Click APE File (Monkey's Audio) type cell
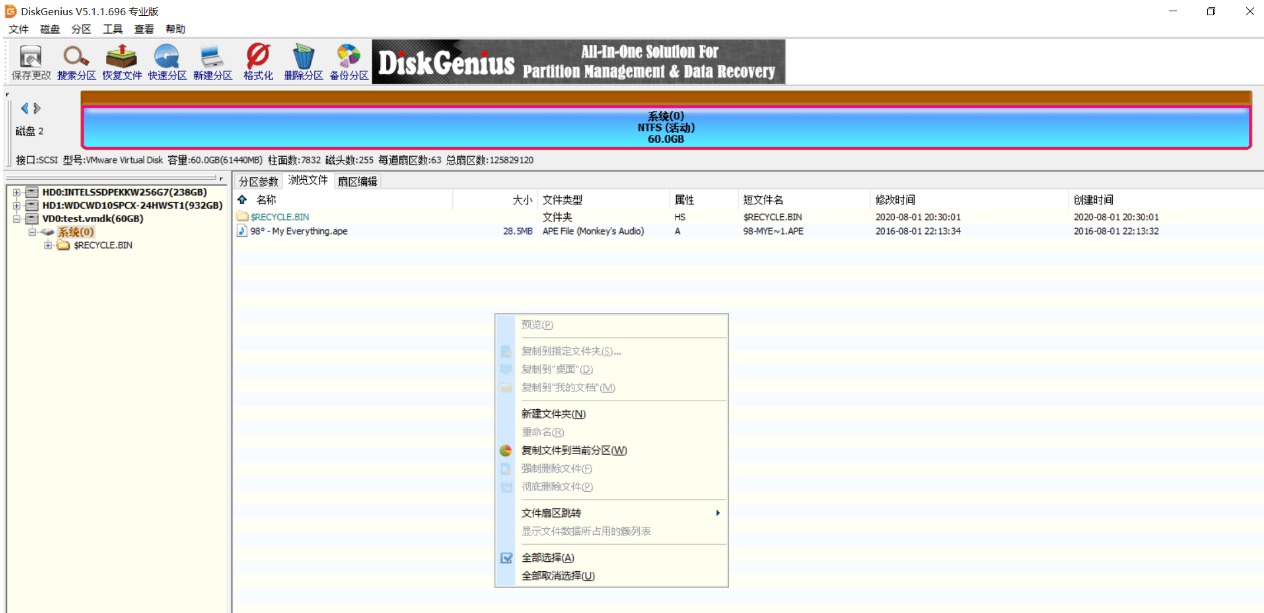 tap(594, 231)
